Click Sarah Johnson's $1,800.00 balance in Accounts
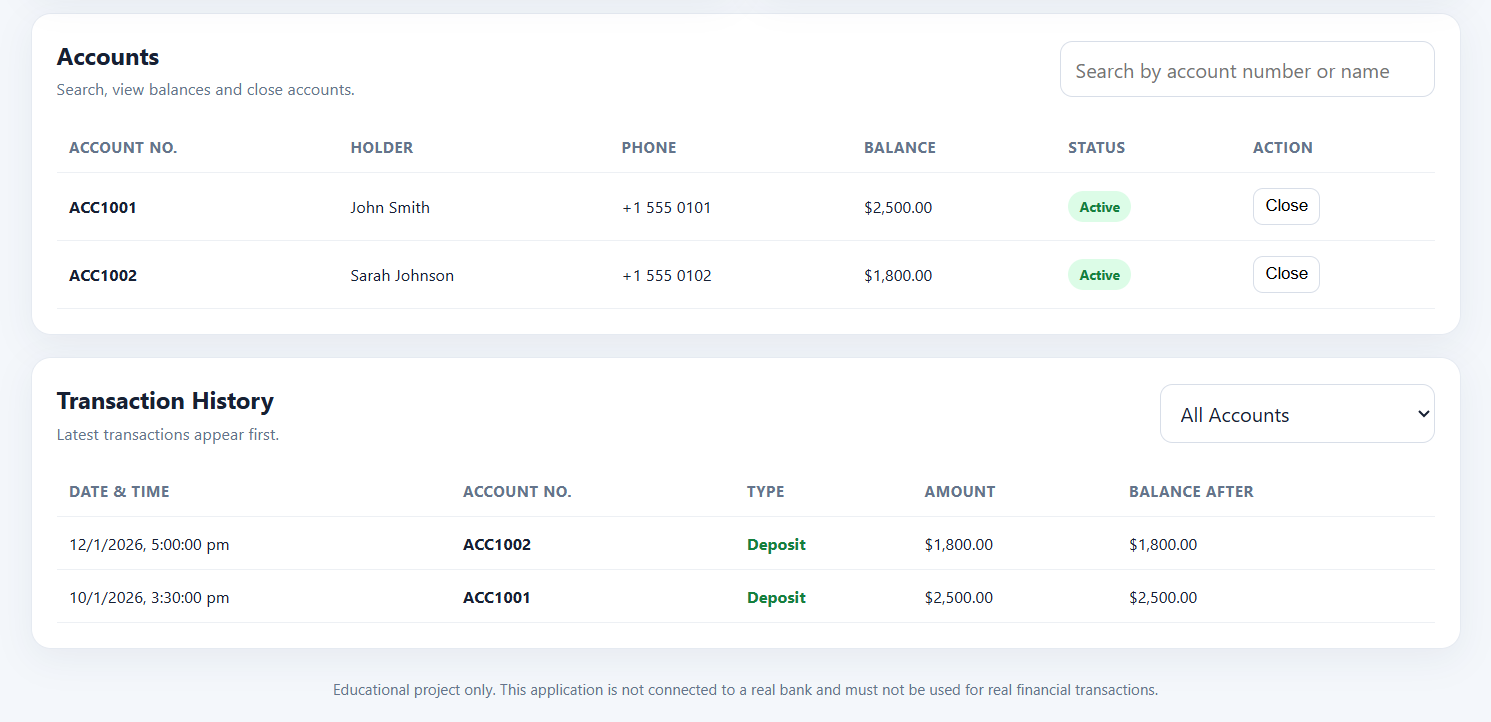 (898, 276)
